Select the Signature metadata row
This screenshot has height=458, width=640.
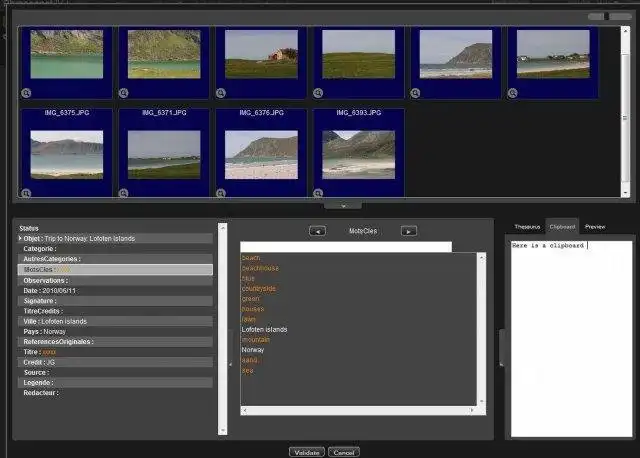(115, 301)
